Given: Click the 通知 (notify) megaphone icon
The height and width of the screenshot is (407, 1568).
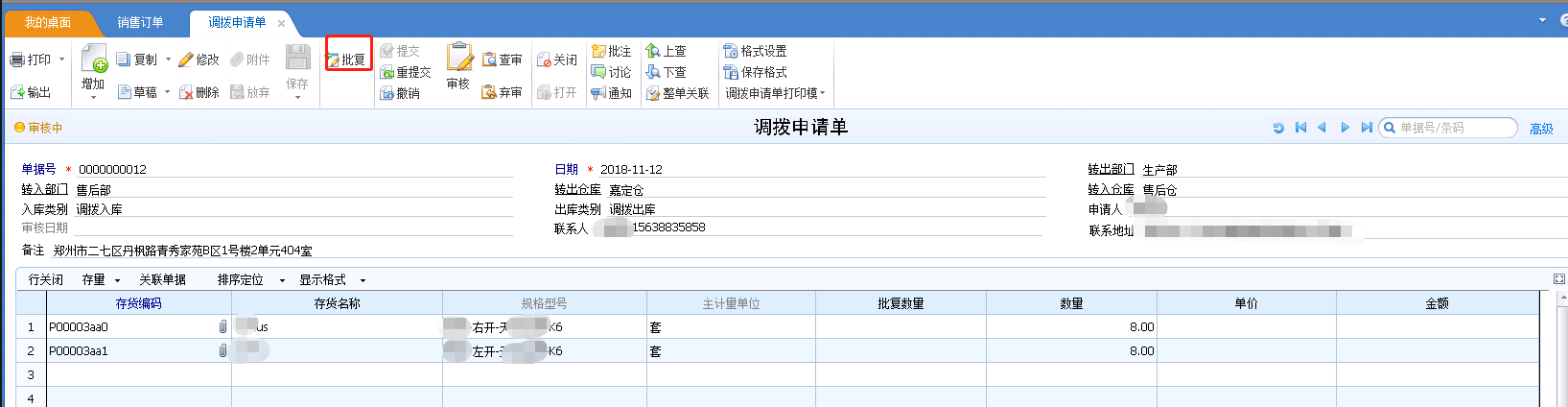Looking at the screenshot, I should (x=598, y=93).
